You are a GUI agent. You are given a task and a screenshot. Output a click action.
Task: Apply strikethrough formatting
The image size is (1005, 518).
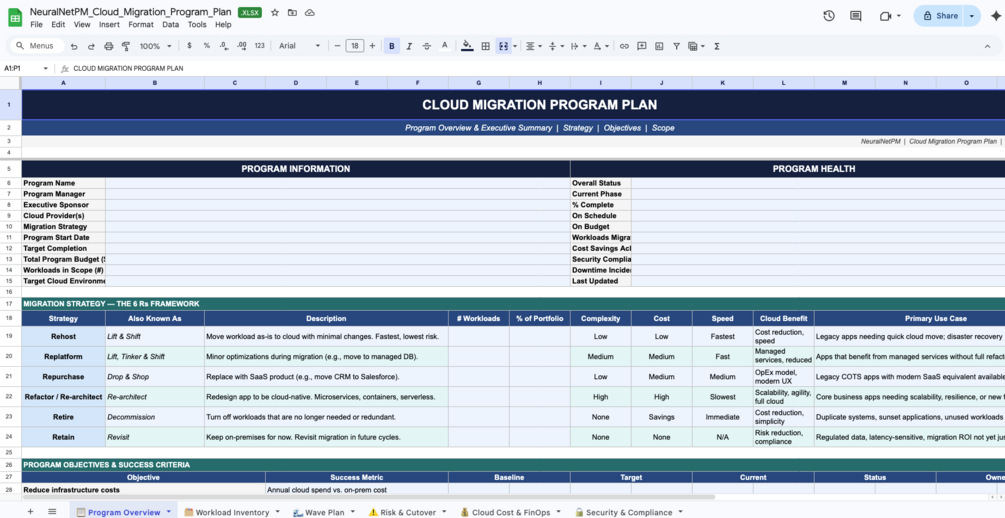pos(427,46)
